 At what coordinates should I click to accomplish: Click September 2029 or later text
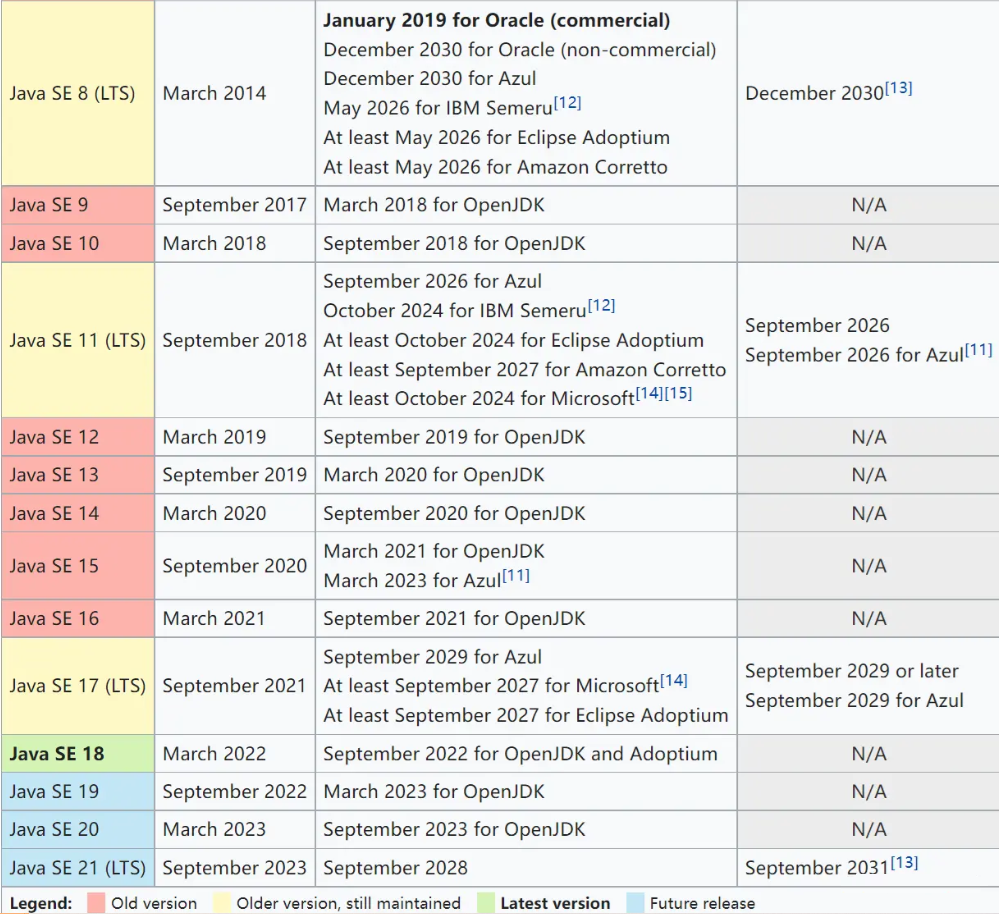coord(852,671)
